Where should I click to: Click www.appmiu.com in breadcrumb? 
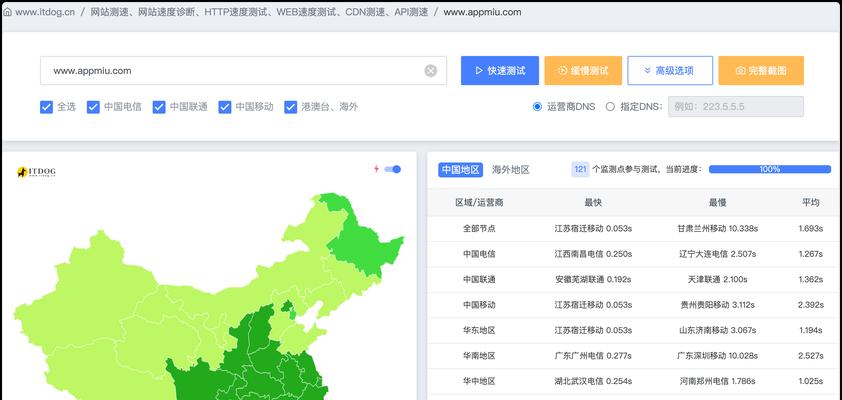482,12
